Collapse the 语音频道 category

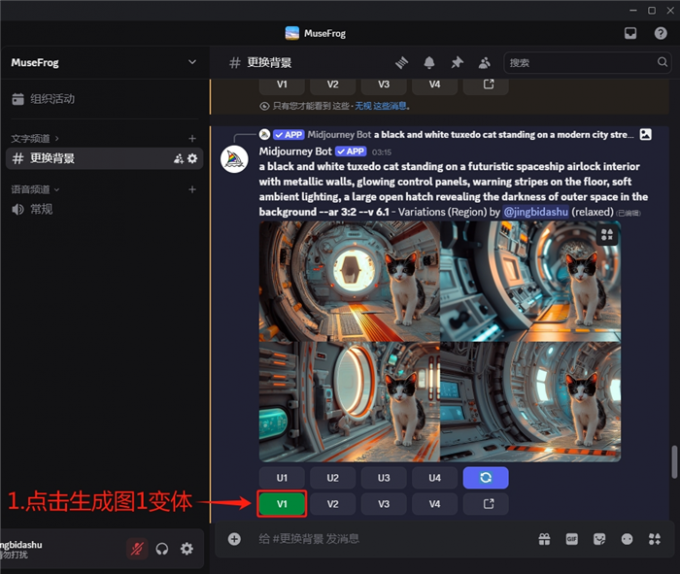pyautogui.click(x=35, y=189)
